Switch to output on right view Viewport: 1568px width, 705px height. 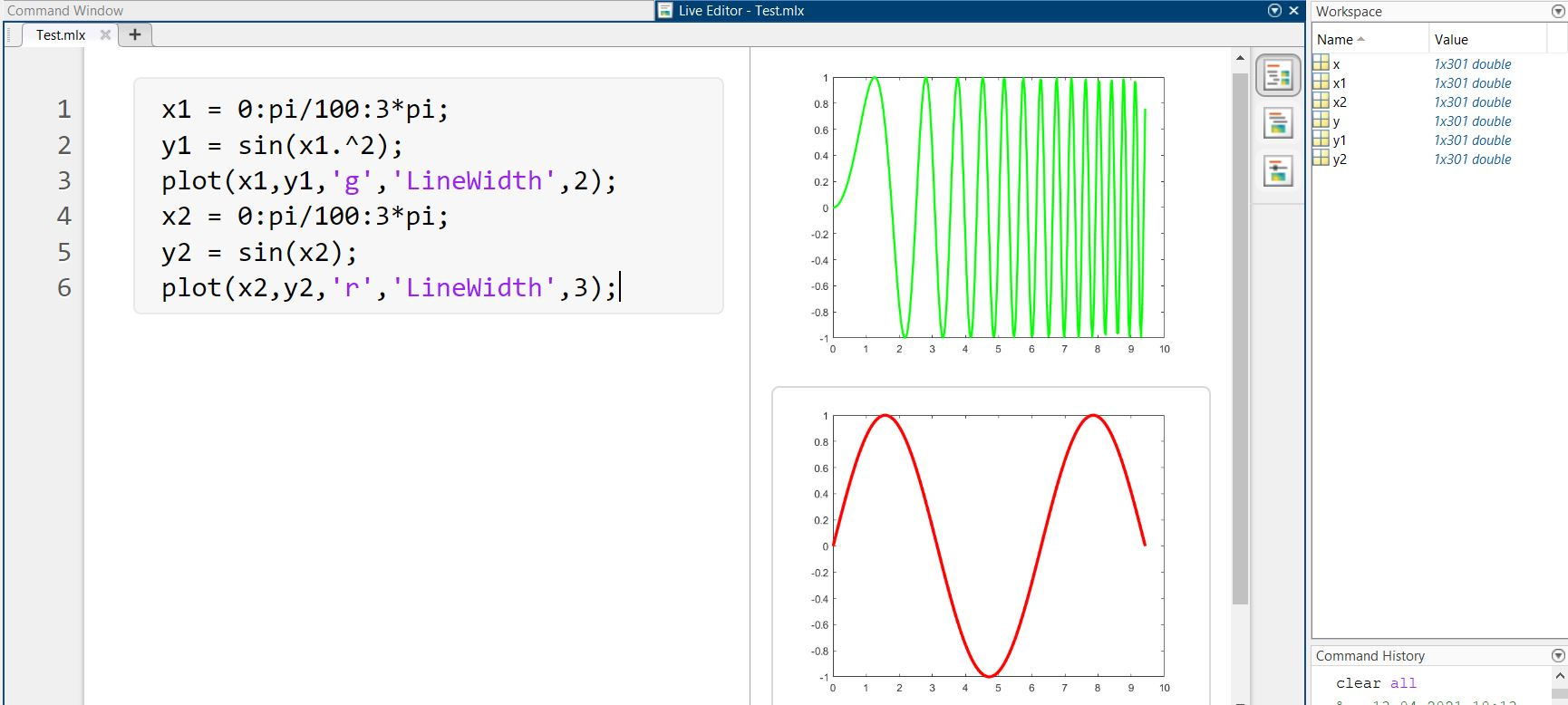click(1278, 76)
